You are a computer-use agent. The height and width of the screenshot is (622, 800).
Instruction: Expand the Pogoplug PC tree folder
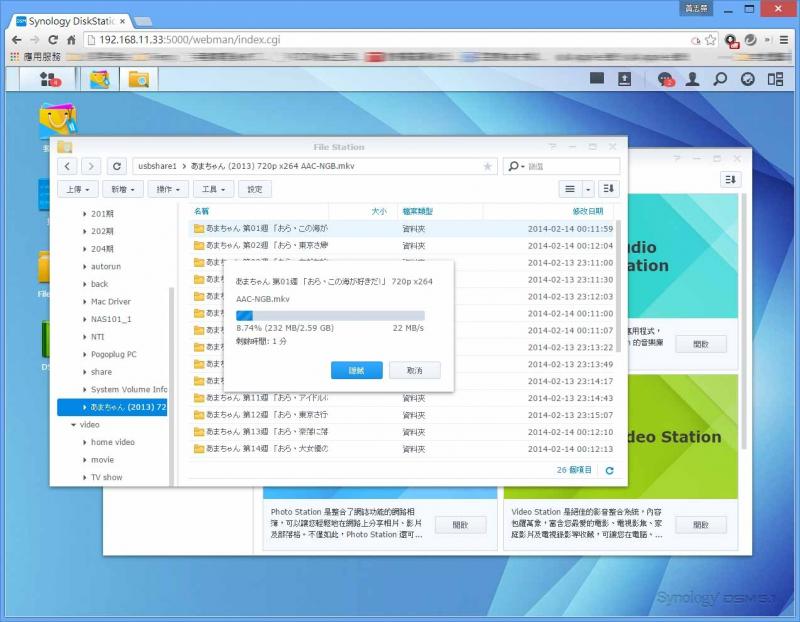tap(84, 354)
